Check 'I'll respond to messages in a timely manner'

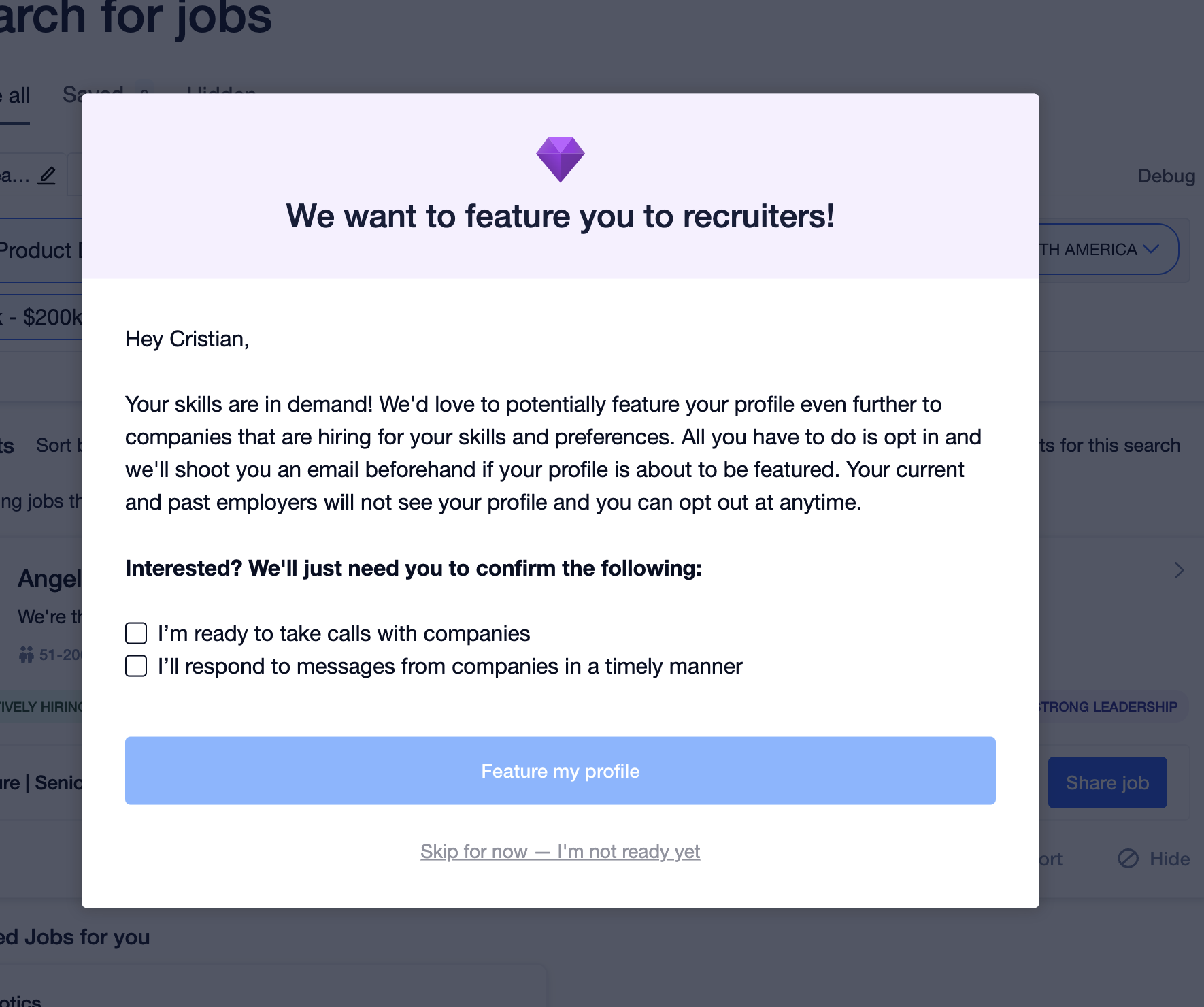point(135,665)
